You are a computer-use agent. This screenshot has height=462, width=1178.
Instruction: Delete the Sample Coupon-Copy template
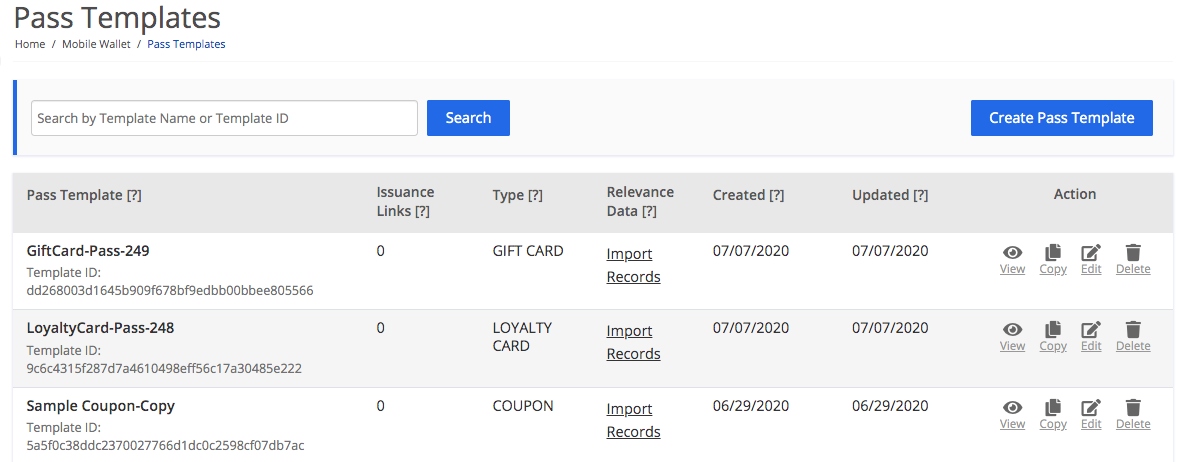[x=1133, y=413]
